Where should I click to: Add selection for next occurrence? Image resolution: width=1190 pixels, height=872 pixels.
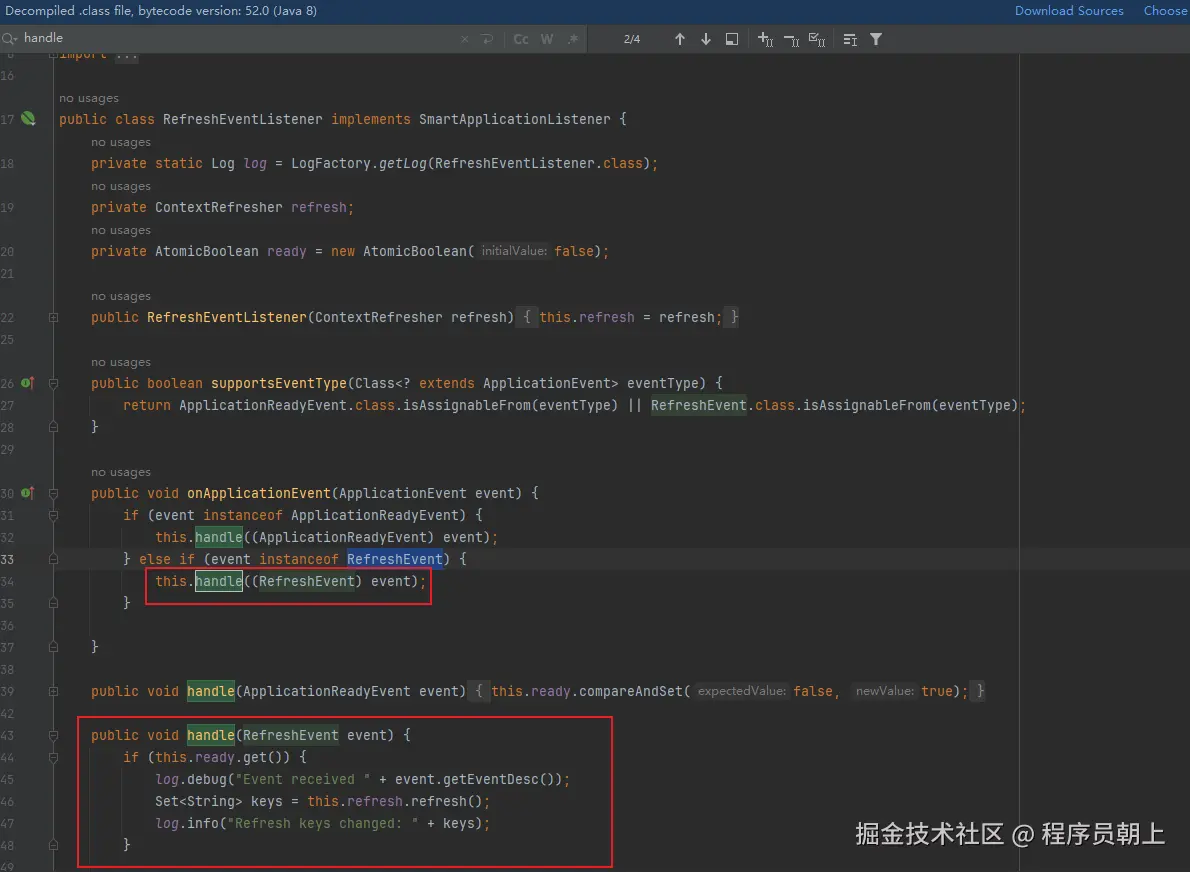765,39
